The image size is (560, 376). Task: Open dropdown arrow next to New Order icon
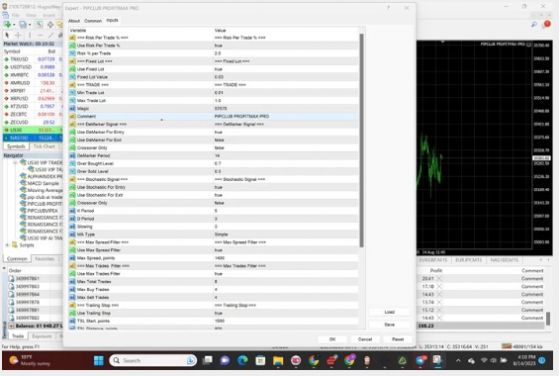click(14, 25)
